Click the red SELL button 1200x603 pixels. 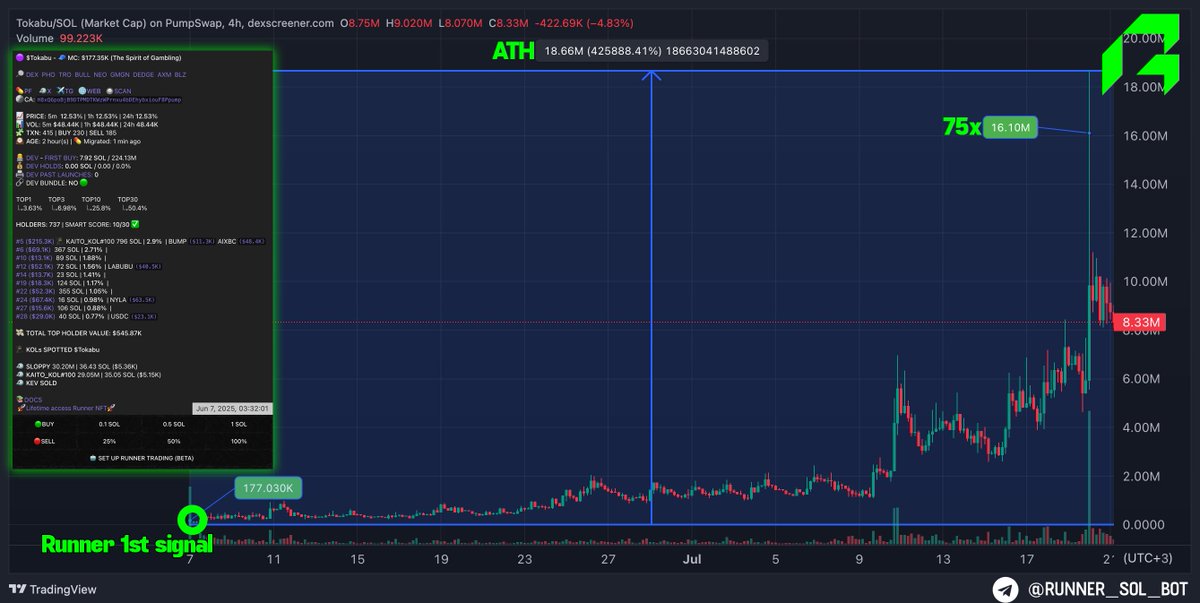tap(45, 442)
